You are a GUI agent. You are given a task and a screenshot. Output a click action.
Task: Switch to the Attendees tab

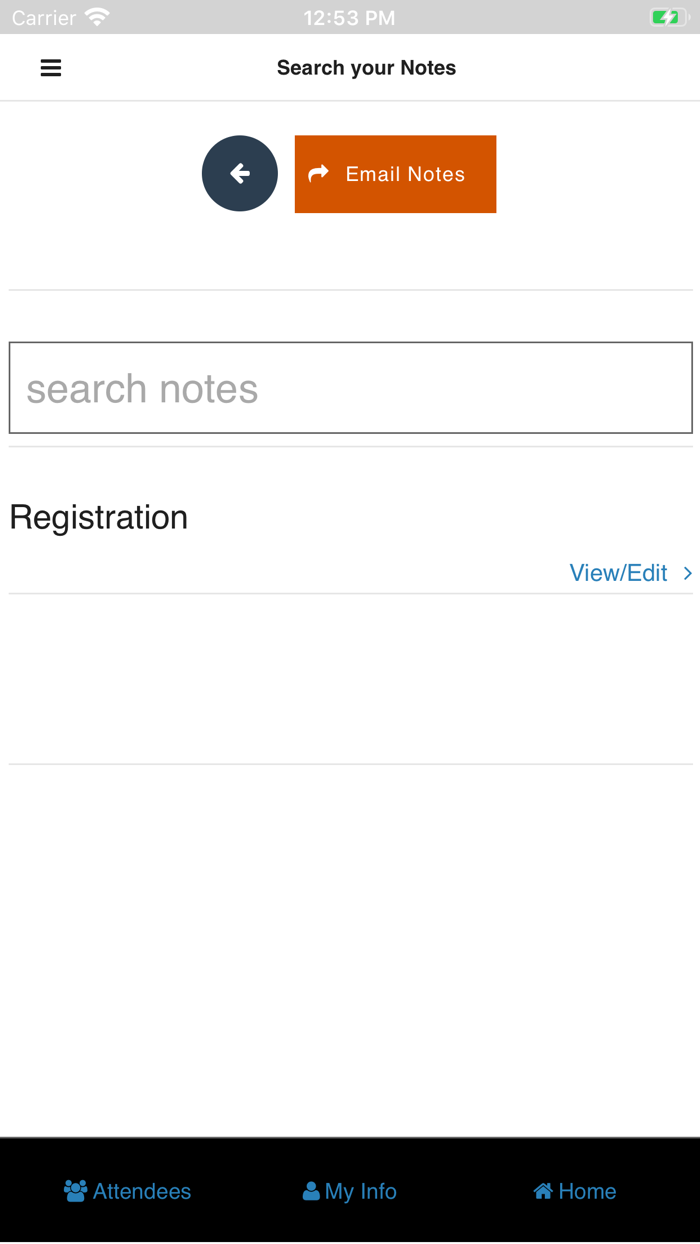pos(142,1191)
